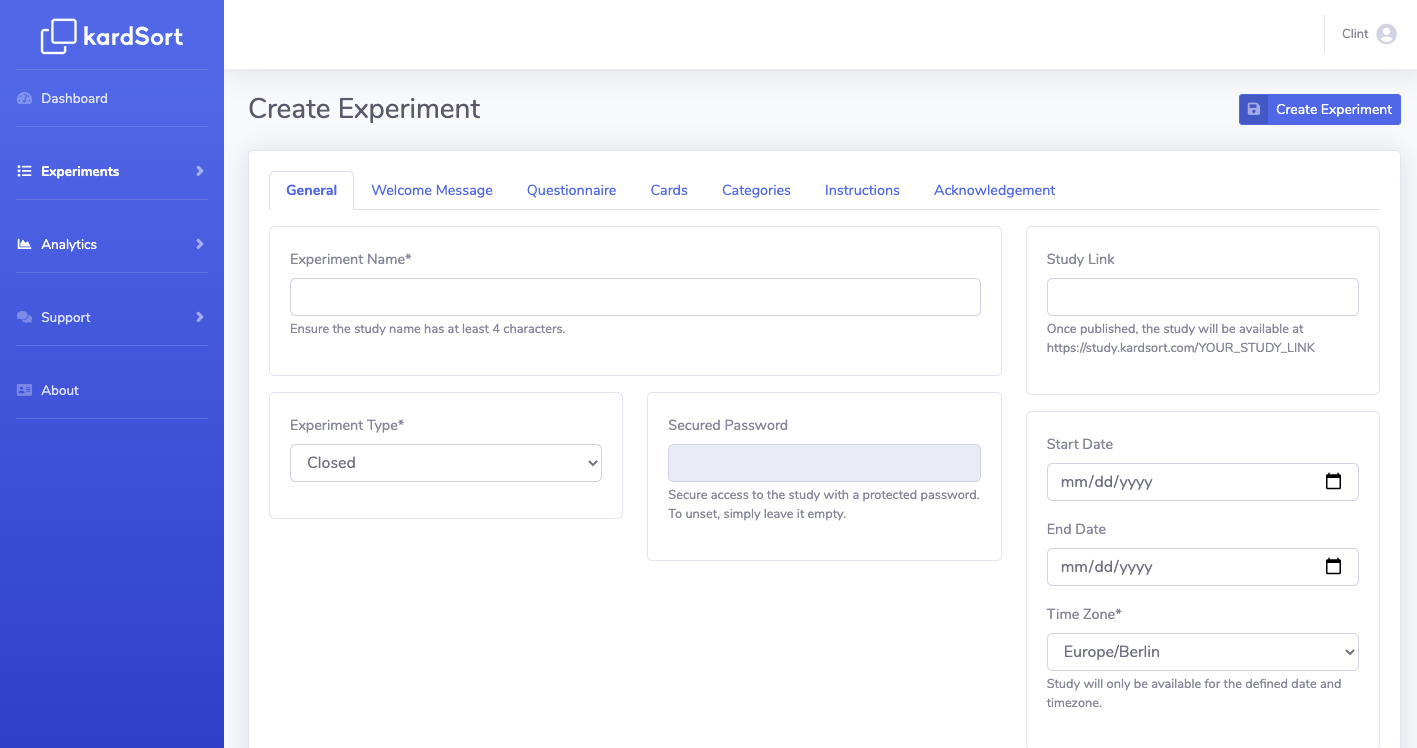Click the kardSort logo icon

pos(58,37)
